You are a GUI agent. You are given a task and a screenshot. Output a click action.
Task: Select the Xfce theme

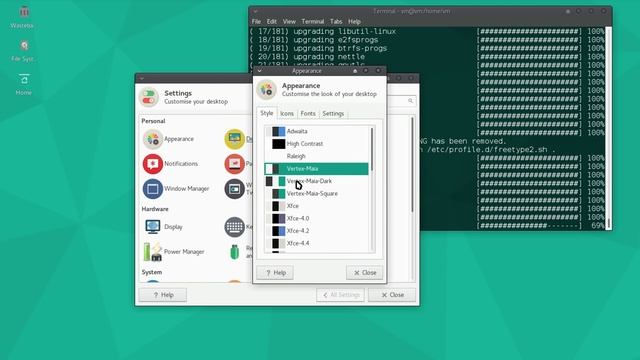coord(316,206)
